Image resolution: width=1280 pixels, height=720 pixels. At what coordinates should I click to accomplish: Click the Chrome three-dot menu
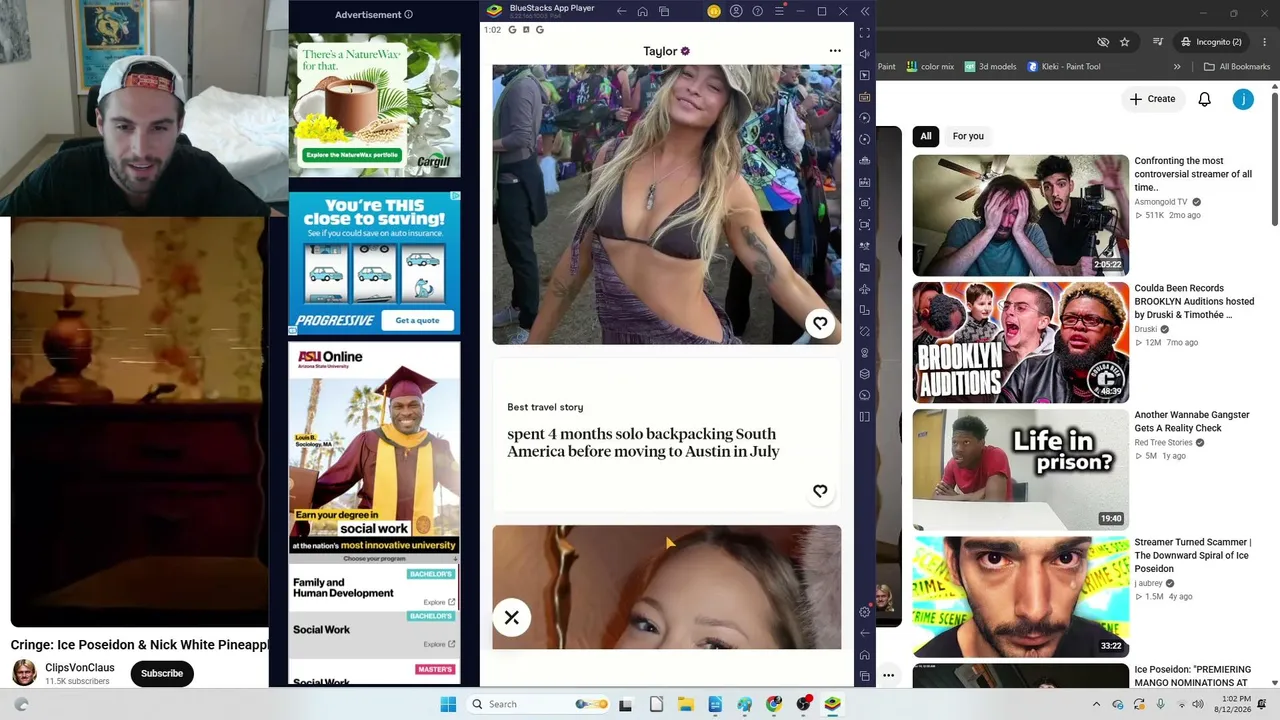[1263, 42]
